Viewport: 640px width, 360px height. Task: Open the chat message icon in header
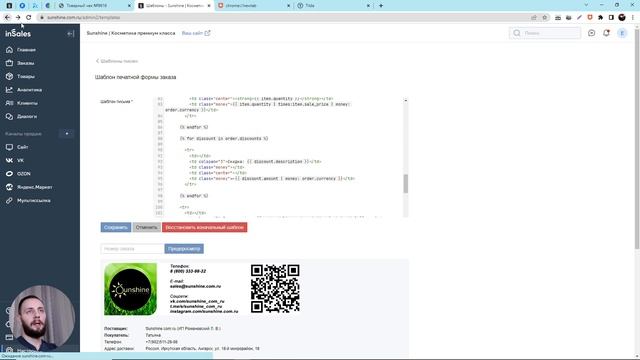591,33
